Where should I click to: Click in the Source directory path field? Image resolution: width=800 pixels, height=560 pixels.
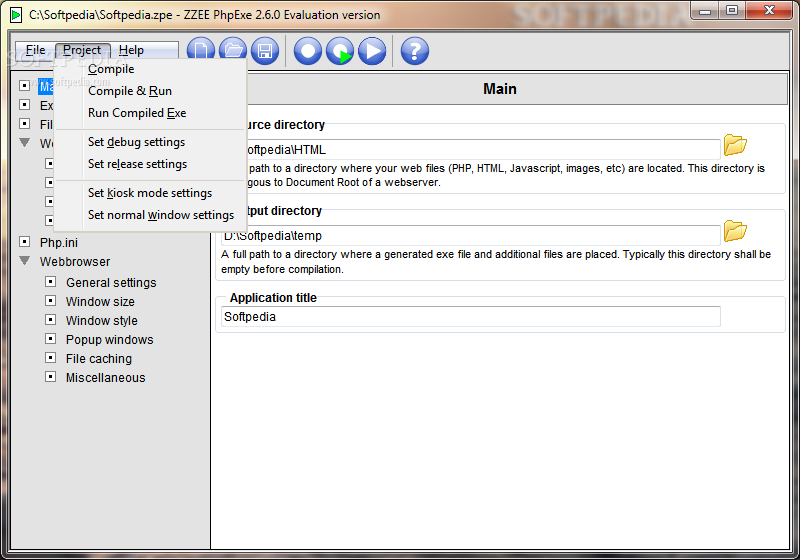482,149
